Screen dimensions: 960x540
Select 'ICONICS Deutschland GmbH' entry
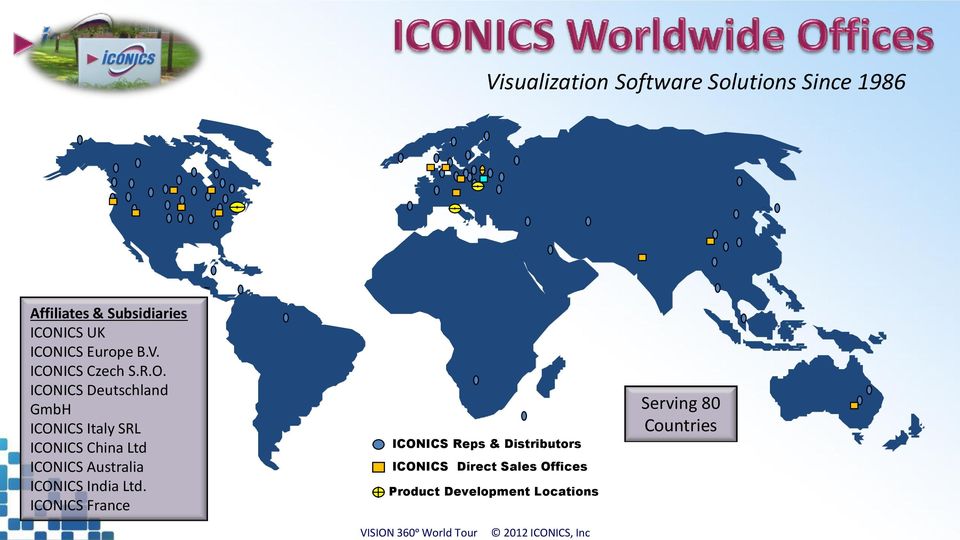point(99,399)
